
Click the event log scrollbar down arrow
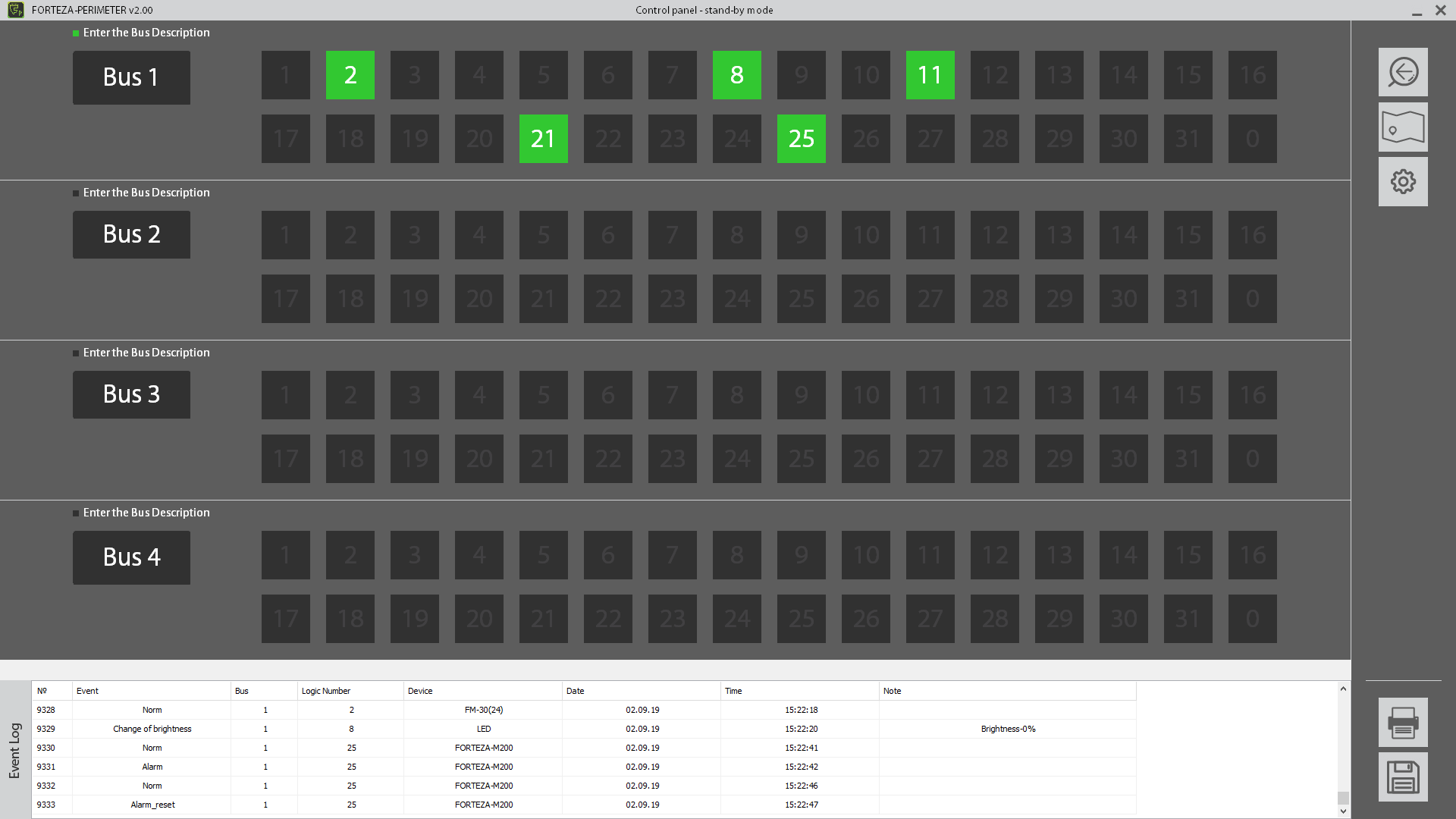[x=1343, y=811]
